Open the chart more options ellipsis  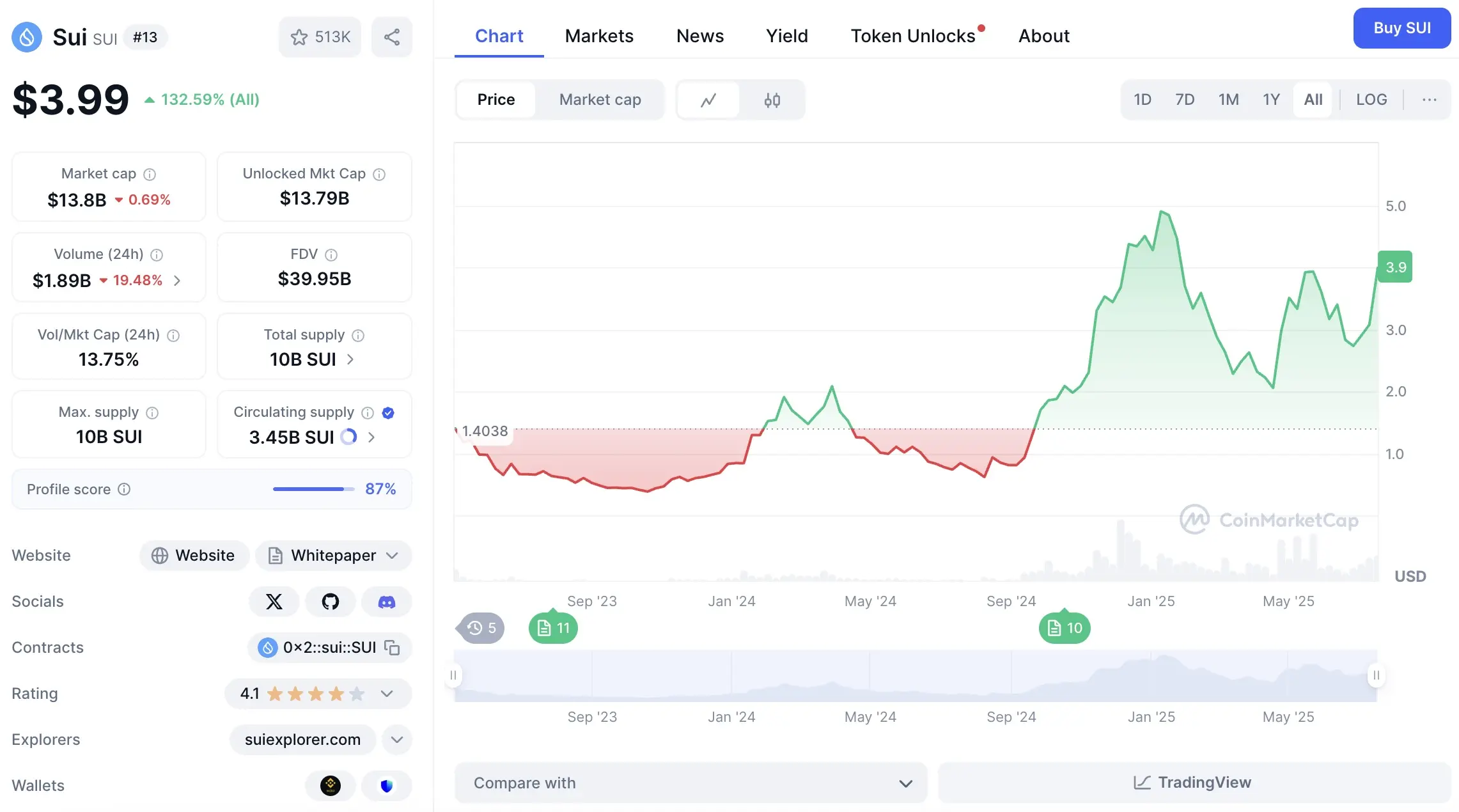pyautogui.click(x=1430, y=100)
